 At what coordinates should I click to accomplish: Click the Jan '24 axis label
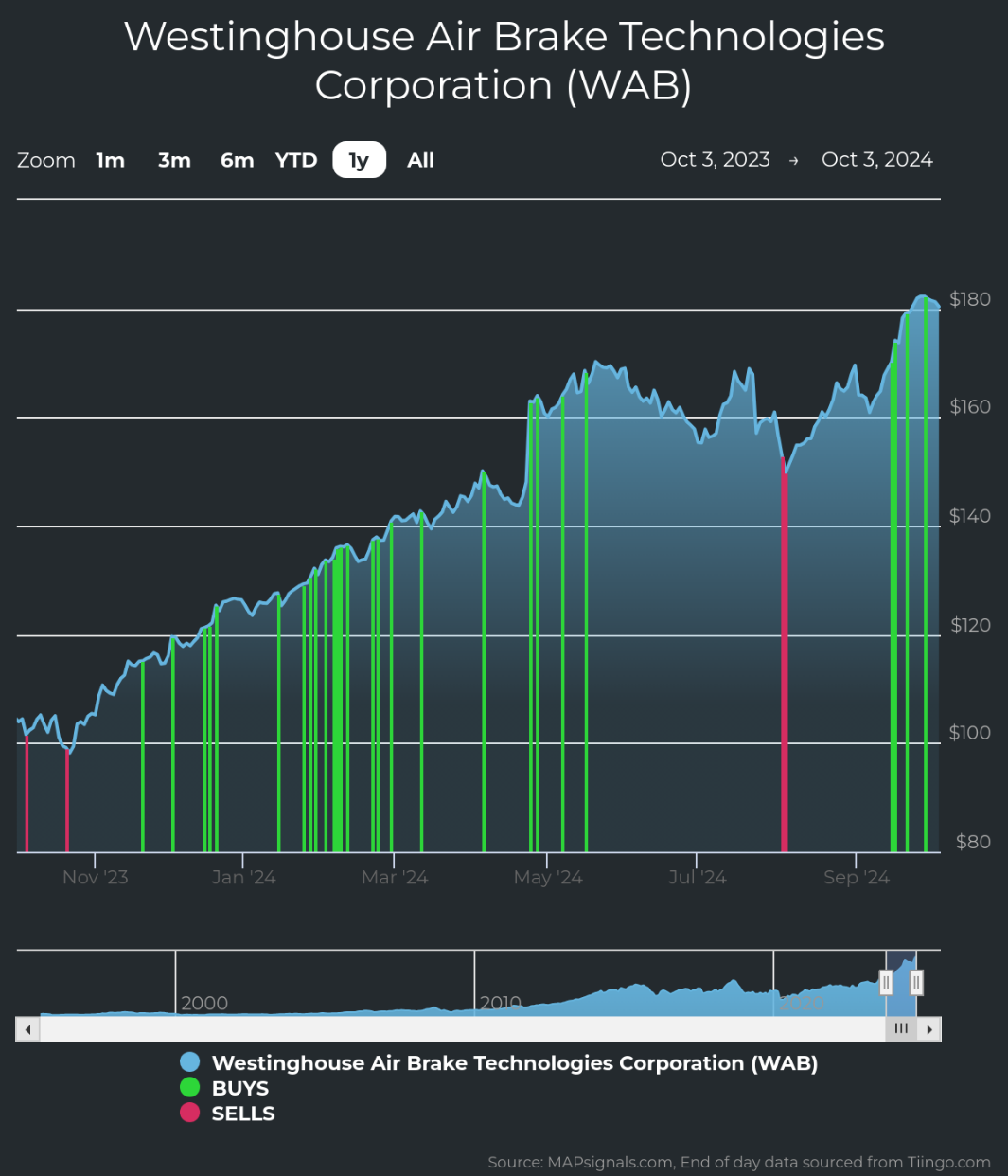click(x=243, y=878)
